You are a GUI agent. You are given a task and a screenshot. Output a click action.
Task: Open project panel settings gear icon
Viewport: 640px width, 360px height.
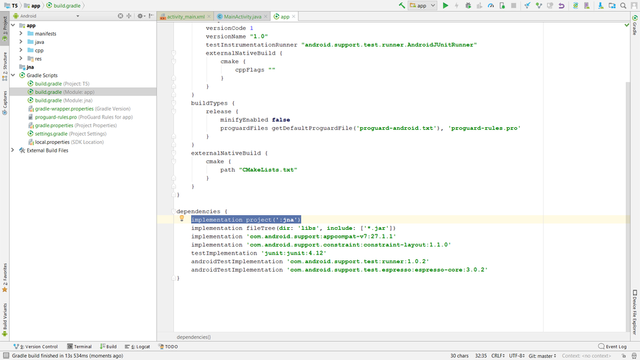click(x=141, y=16)
